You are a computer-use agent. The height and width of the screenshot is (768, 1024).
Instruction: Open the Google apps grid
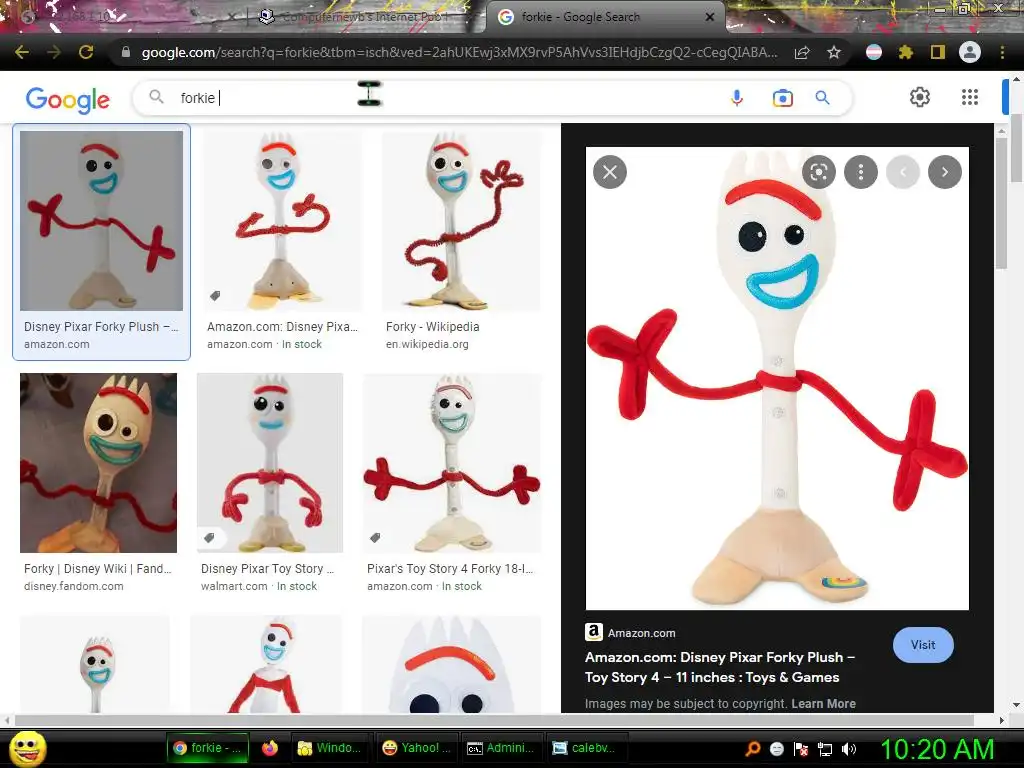(970, 97)
